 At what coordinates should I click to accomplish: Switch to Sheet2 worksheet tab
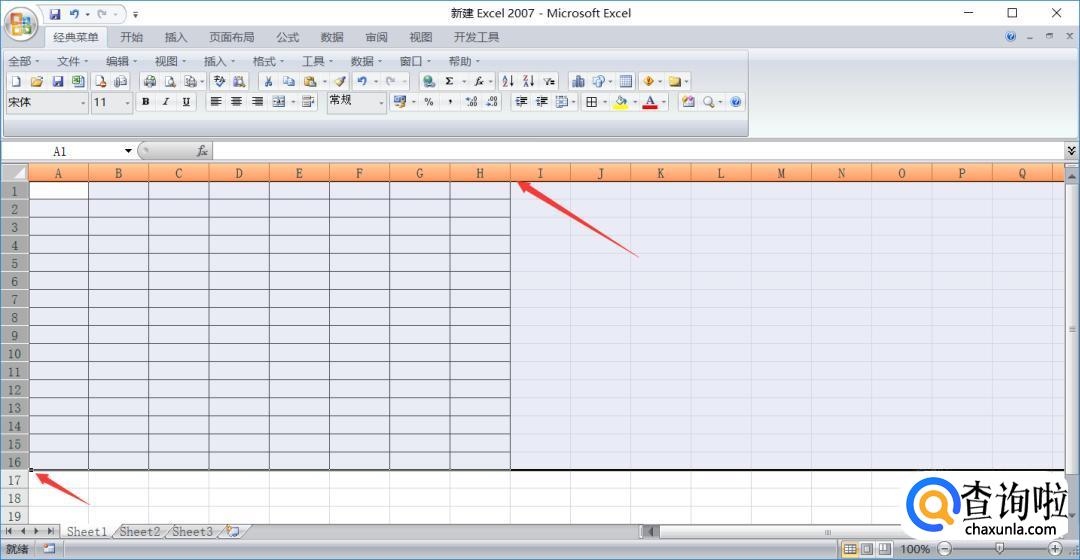140,531
